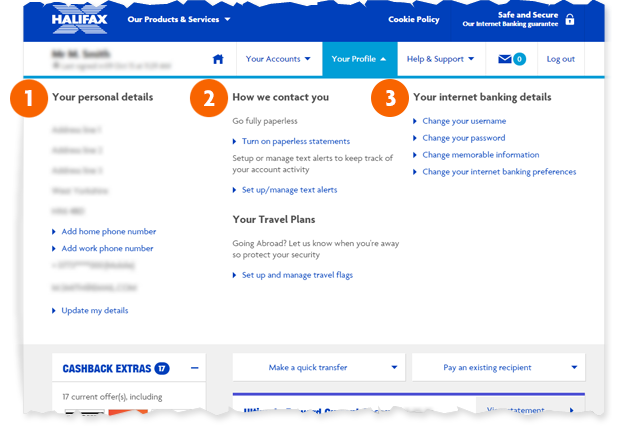Click the Halifax logo

(79, 19)
